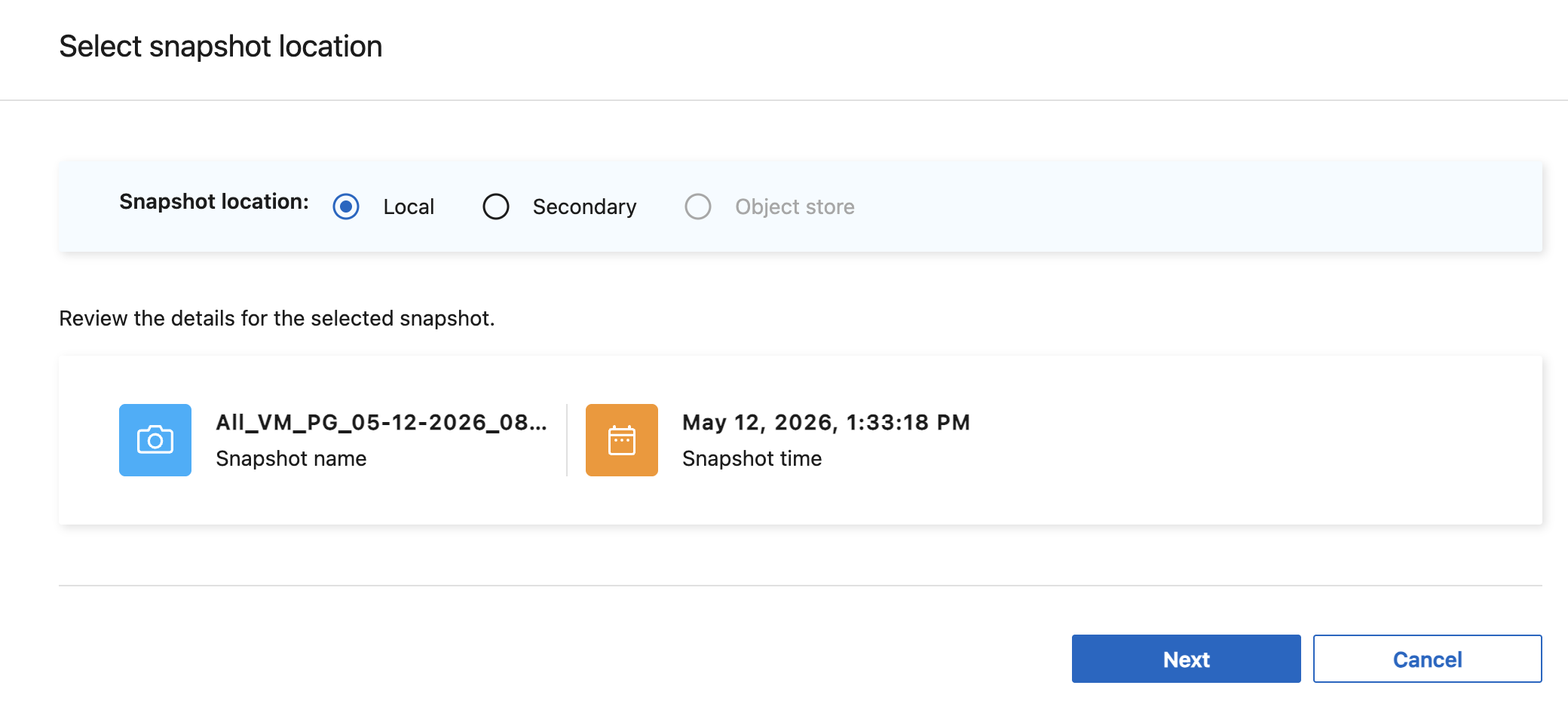Click the Object store label text
The width and height of the screenshot is (1568, 716).
click(x=795, y=207)
